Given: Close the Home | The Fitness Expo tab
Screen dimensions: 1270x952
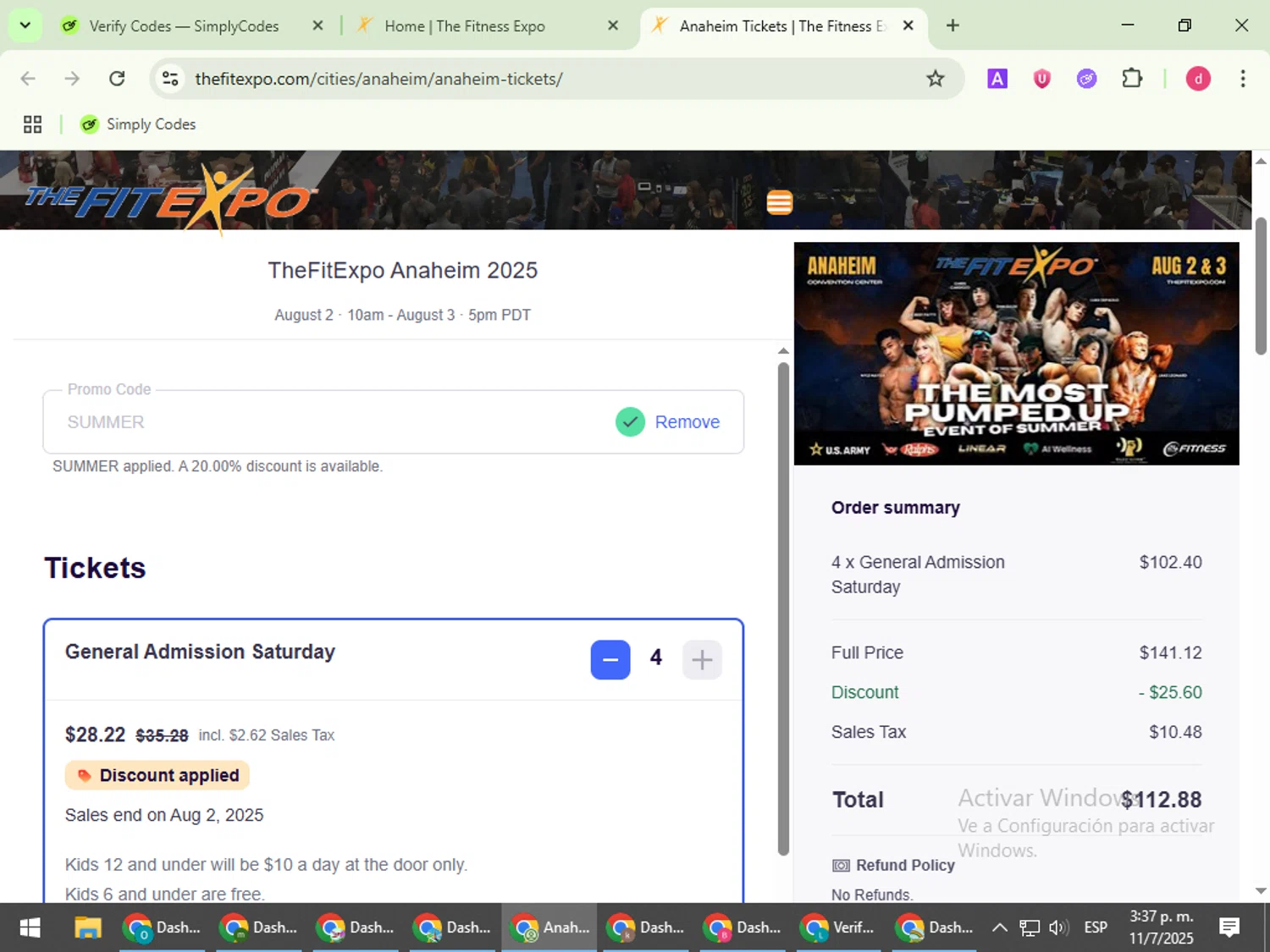Looking at the screenshot, I should (613, 25).
